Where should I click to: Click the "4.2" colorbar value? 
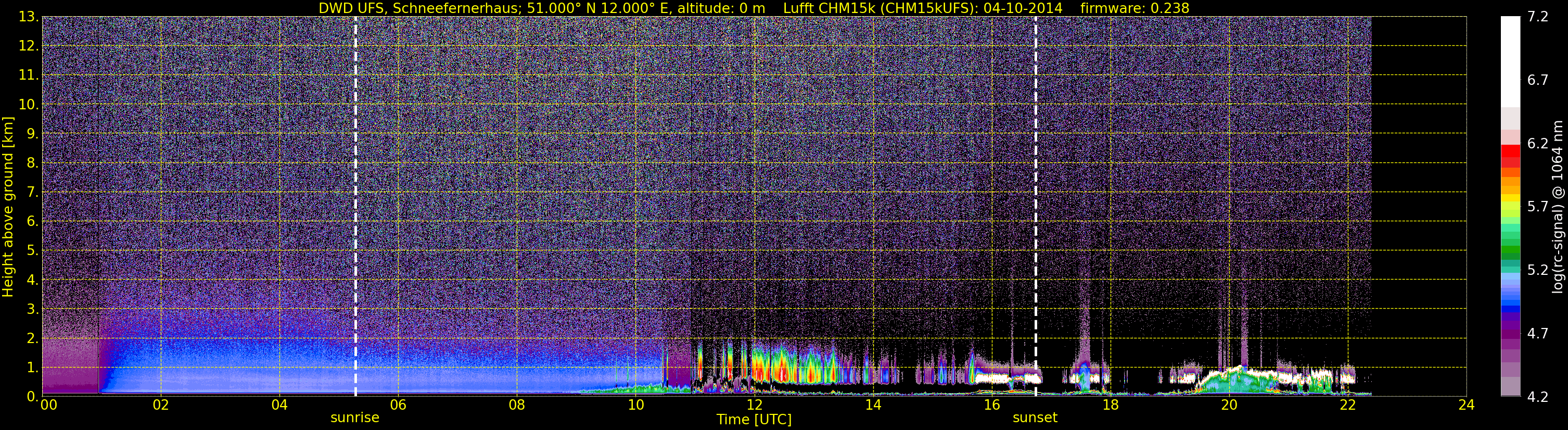pos(1538,397)
